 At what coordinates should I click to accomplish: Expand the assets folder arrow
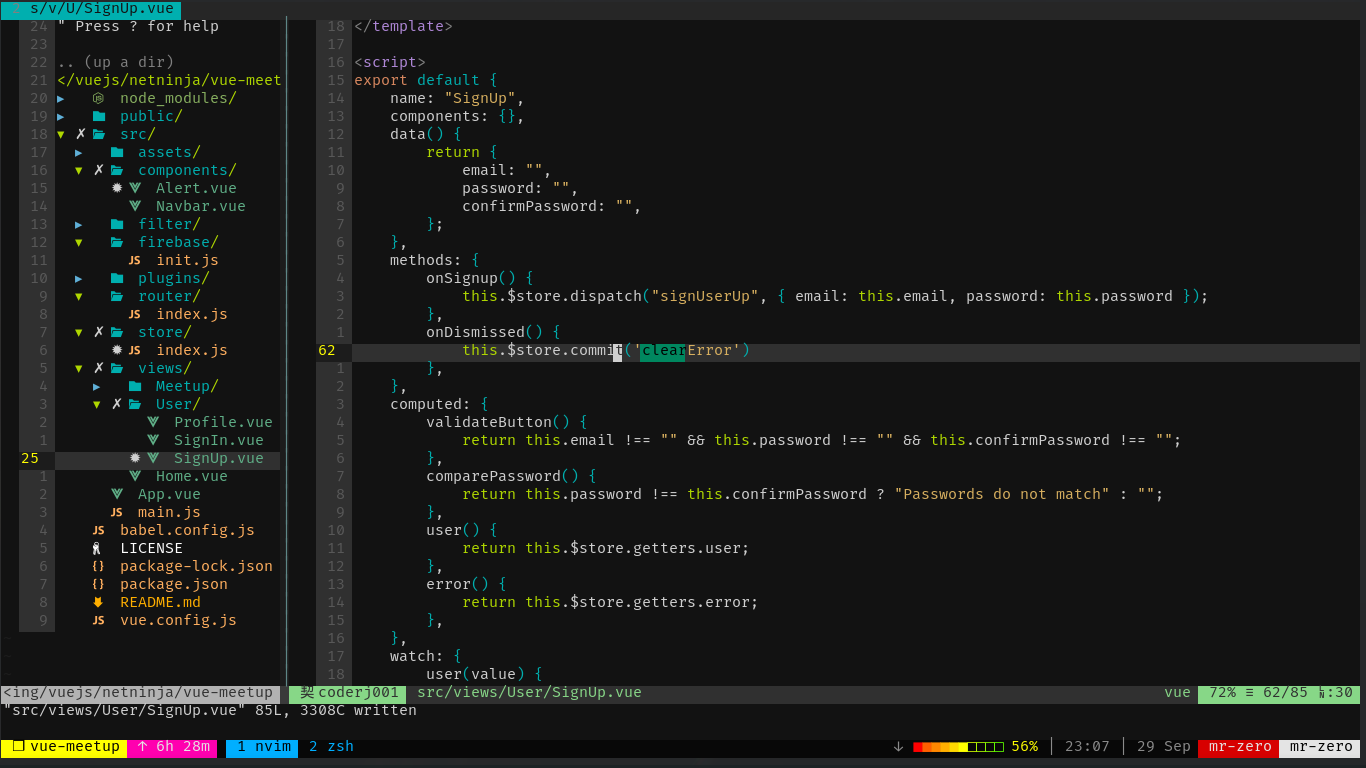pos(79,152)
